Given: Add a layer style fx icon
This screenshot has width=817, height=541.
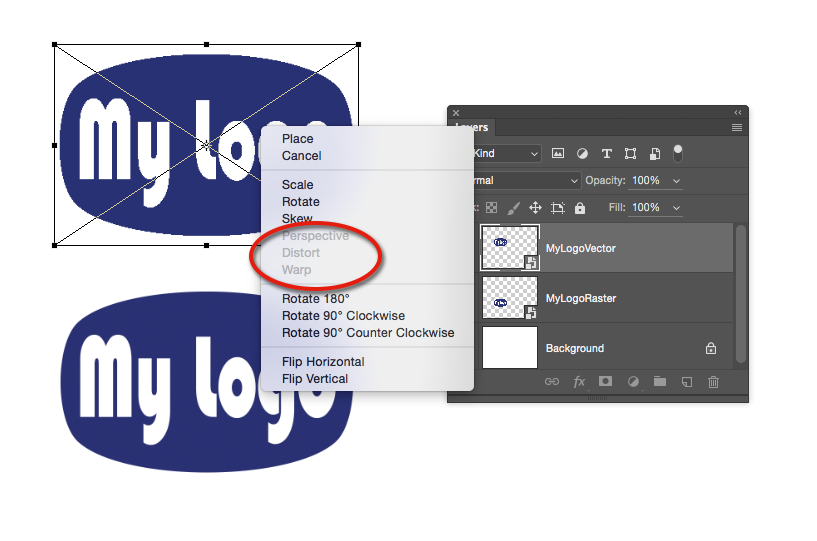Looking at the screenshot, I should [x=579, y=382].
